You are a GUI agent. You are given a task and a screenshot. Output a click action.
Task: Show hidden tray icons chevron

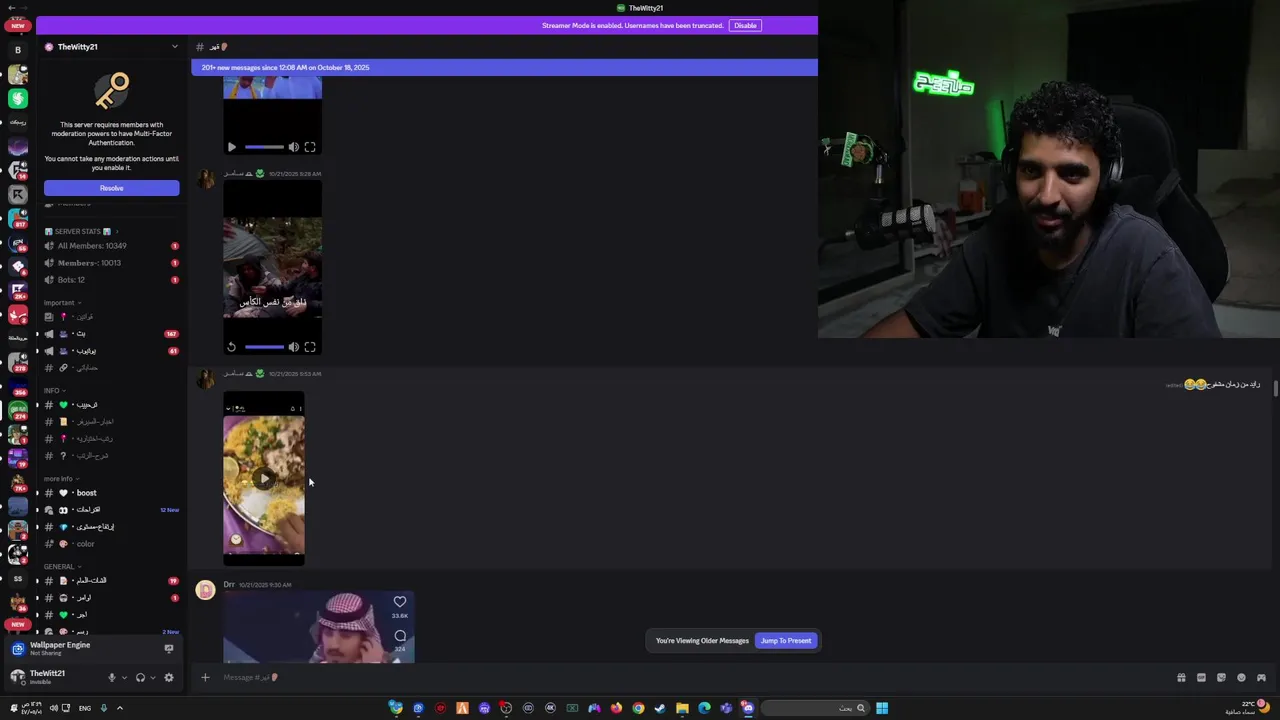[119, 708]
